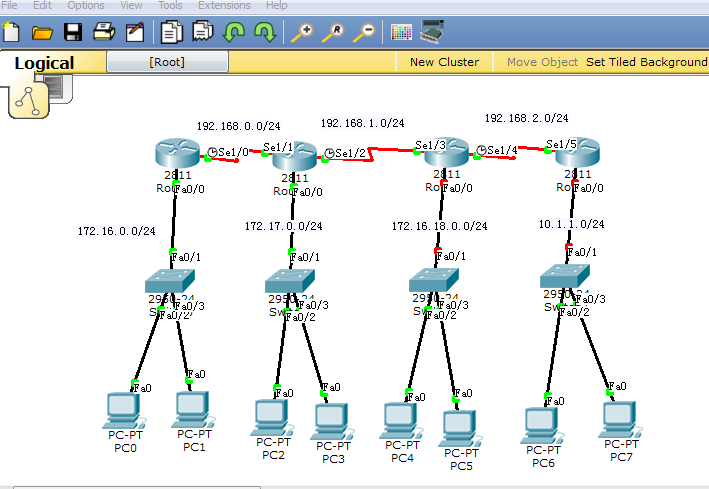
Task: Click the Undo arrow icon
Action: 234,33
